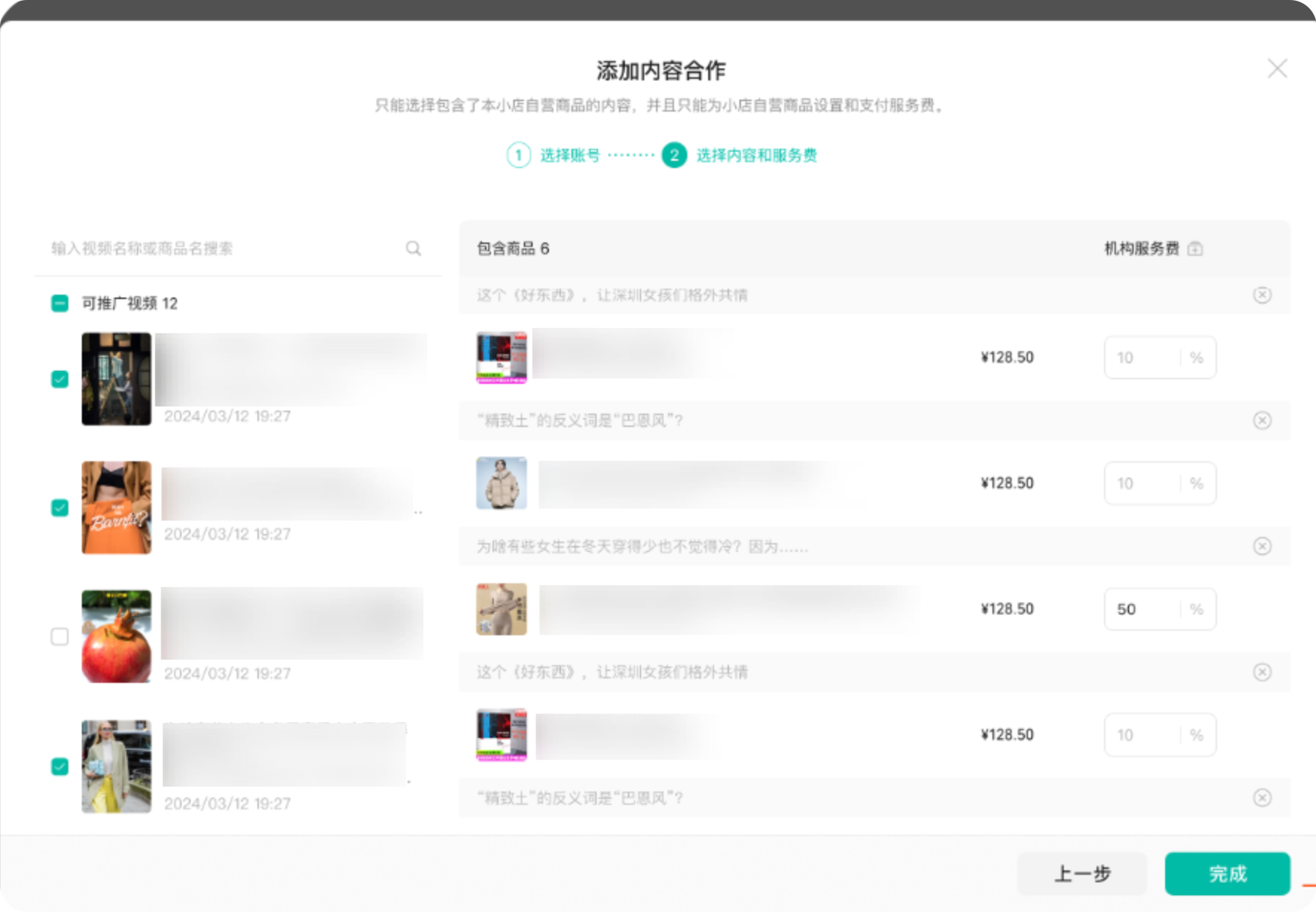Viewport: 1316px width, 912px height.
Task: Click the search magnifier icon
Action: coord(413,248)
